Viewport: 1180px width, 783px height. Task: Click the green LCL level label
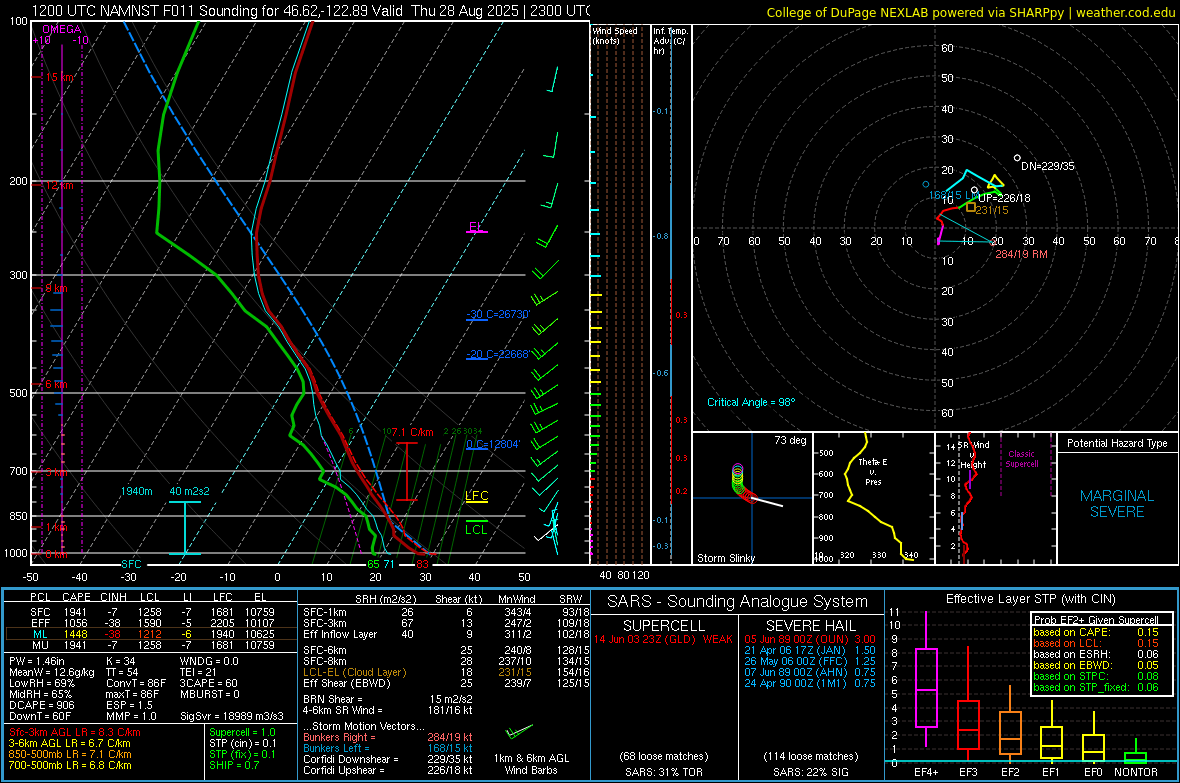coord(476,529)
